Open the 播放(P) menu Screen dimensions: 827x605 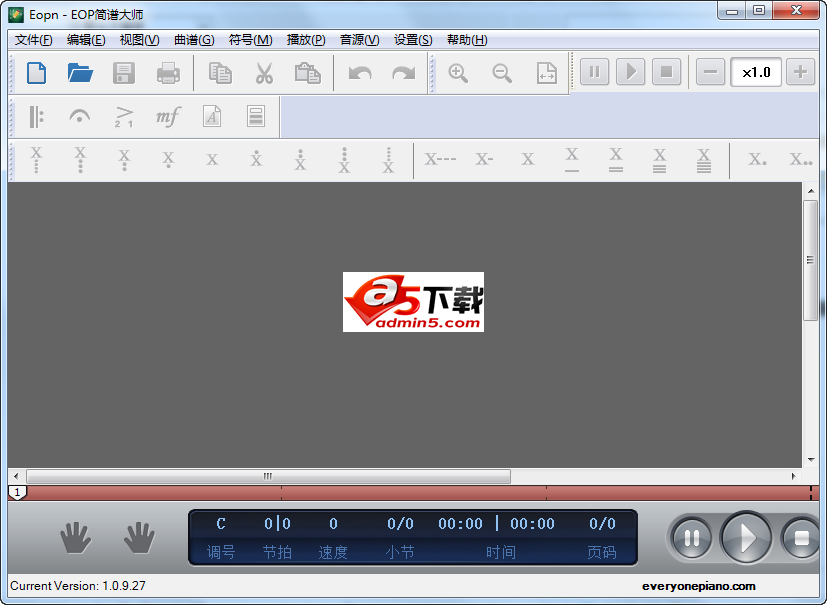click(306, 40)
